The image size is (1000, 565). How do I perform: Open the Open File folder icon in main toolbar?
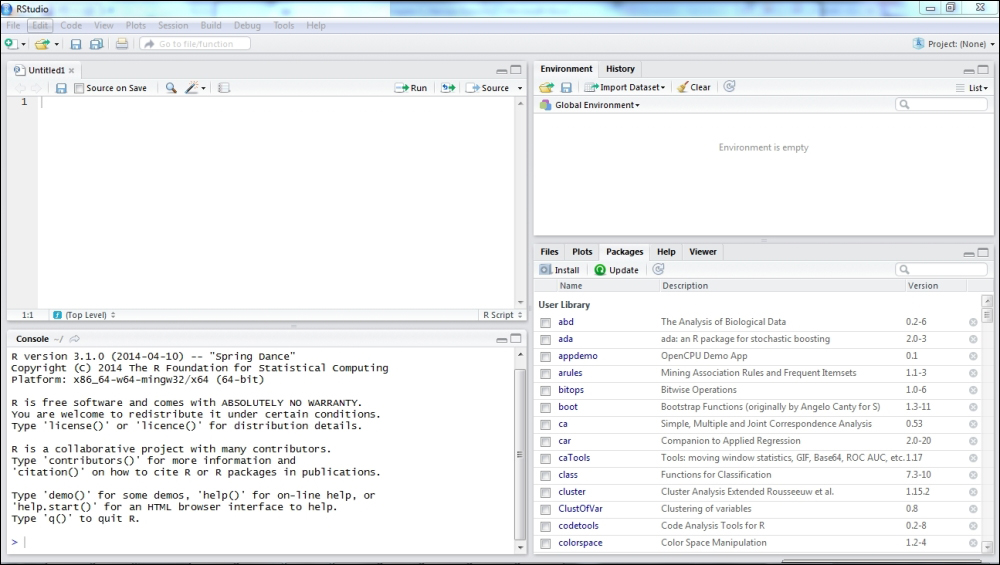pos(42,44)
